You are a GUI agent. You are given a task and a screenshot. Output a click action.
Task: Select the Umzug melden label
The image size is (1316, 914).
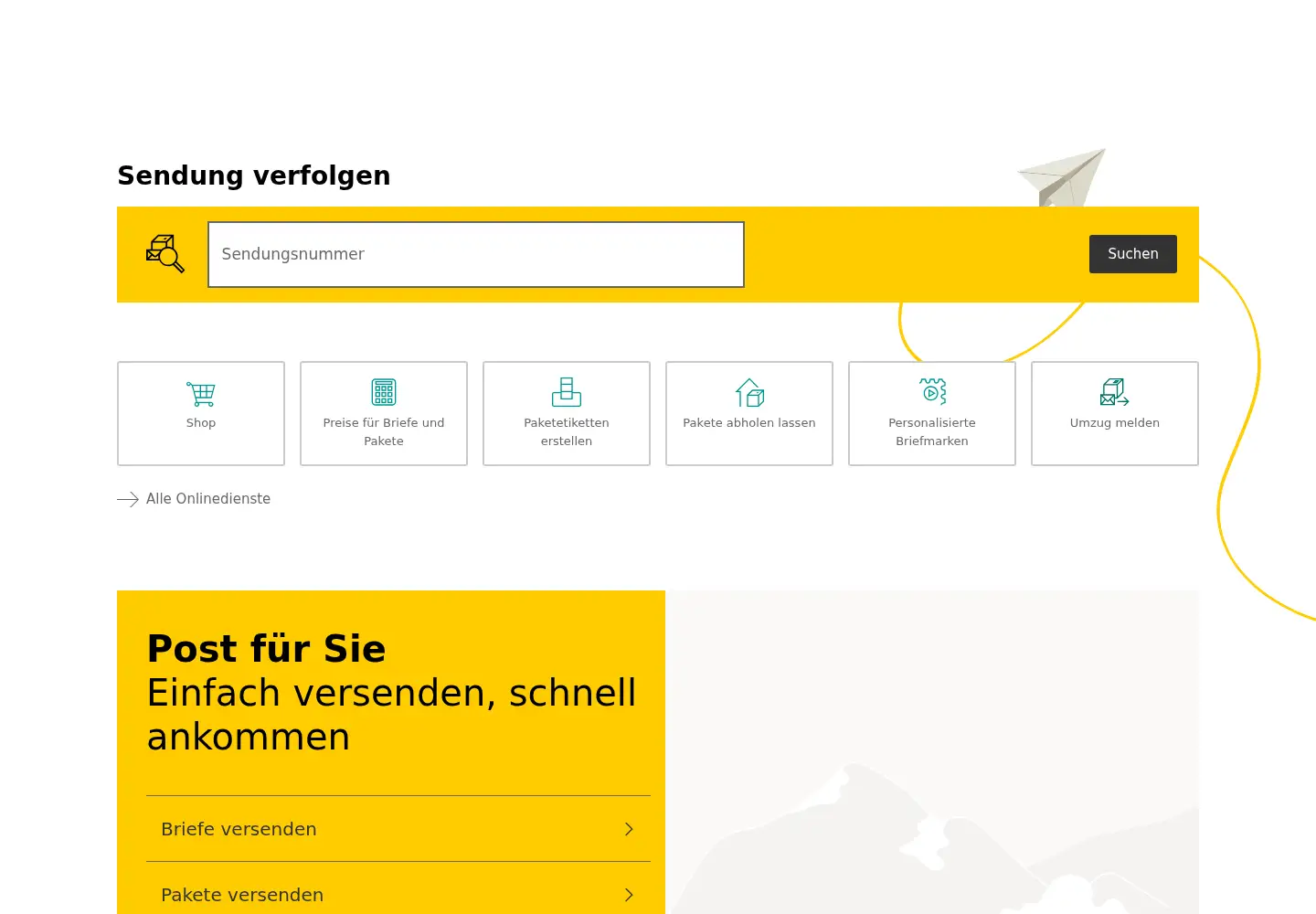1115,423
